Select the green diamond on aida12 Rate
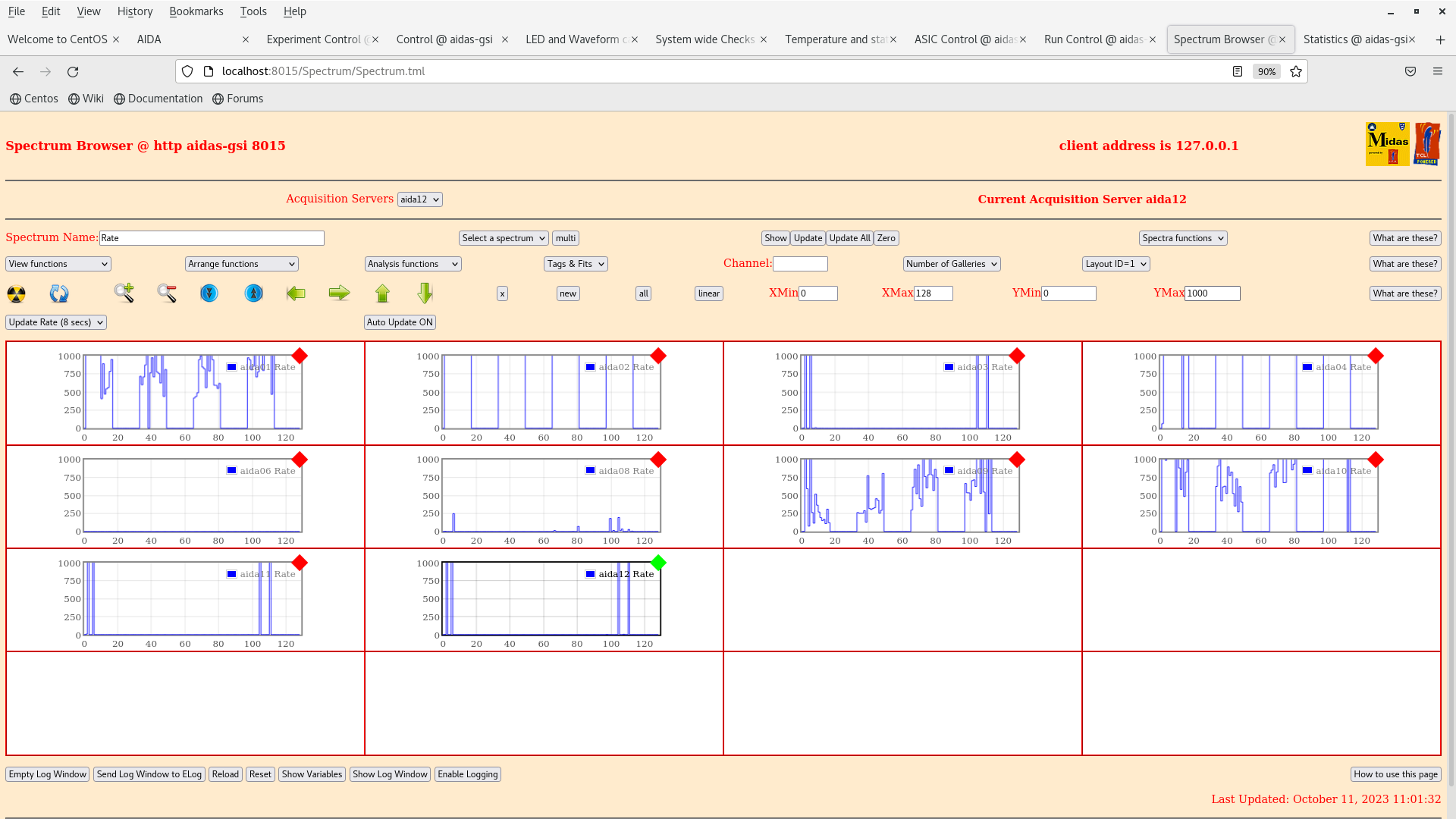This screenshot has height=819, width=1456. (658, 563)
